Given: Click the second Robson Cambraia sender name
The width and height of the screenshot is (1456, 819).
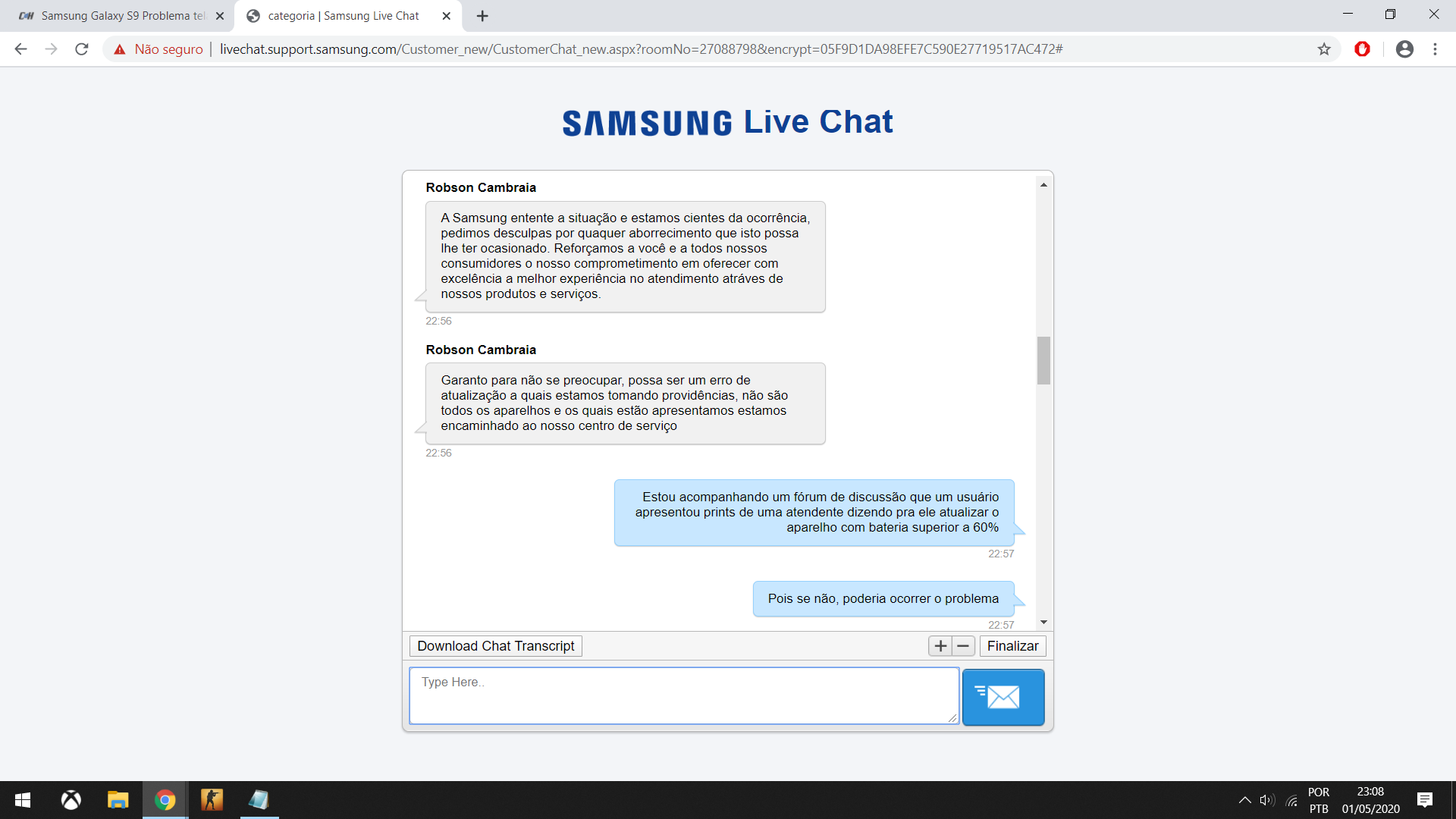Looking at the screenshot, I should point(481,350).
